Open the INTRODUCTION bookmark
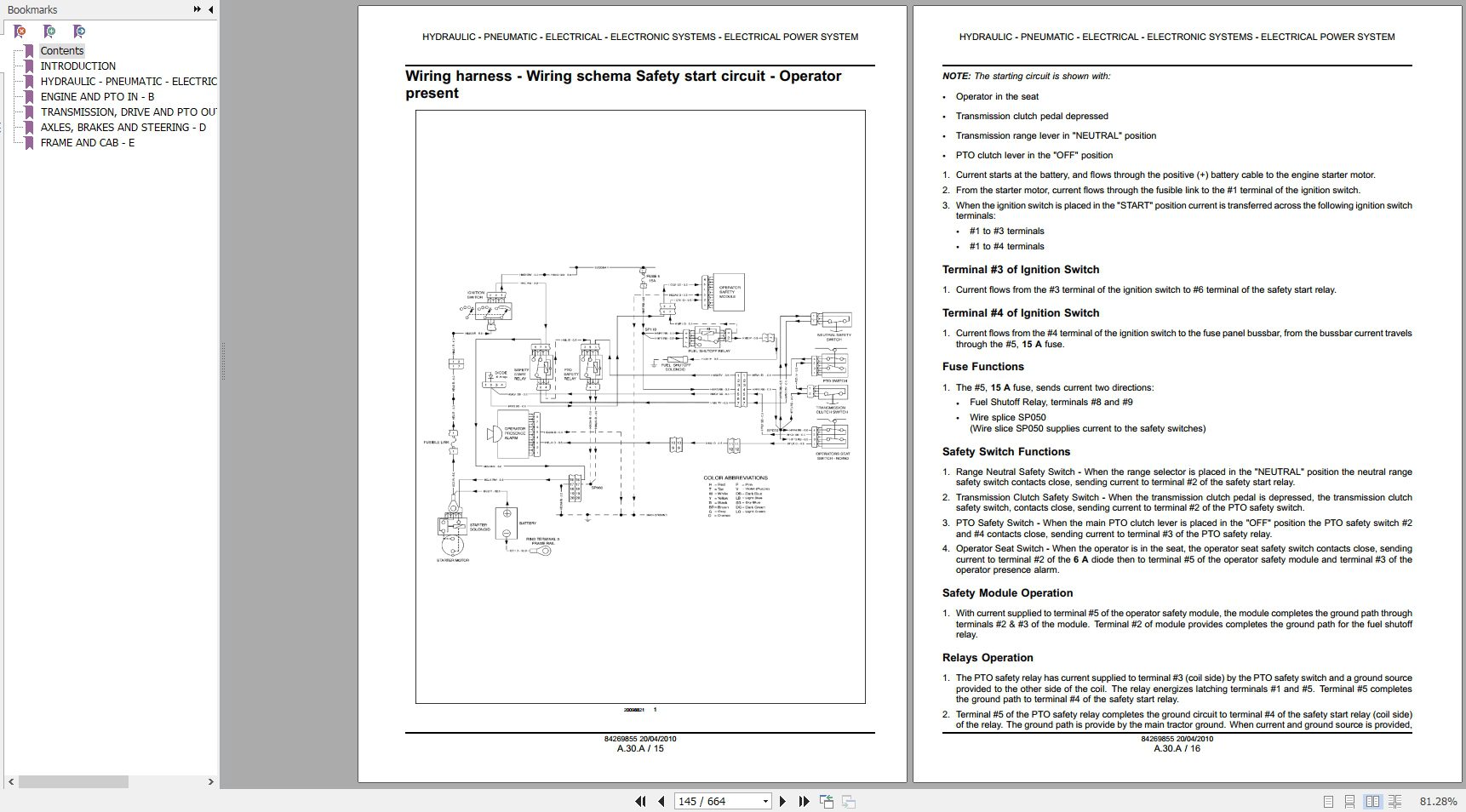The height and width of the screenshot is (812, 1466). [x=78, y=66]
